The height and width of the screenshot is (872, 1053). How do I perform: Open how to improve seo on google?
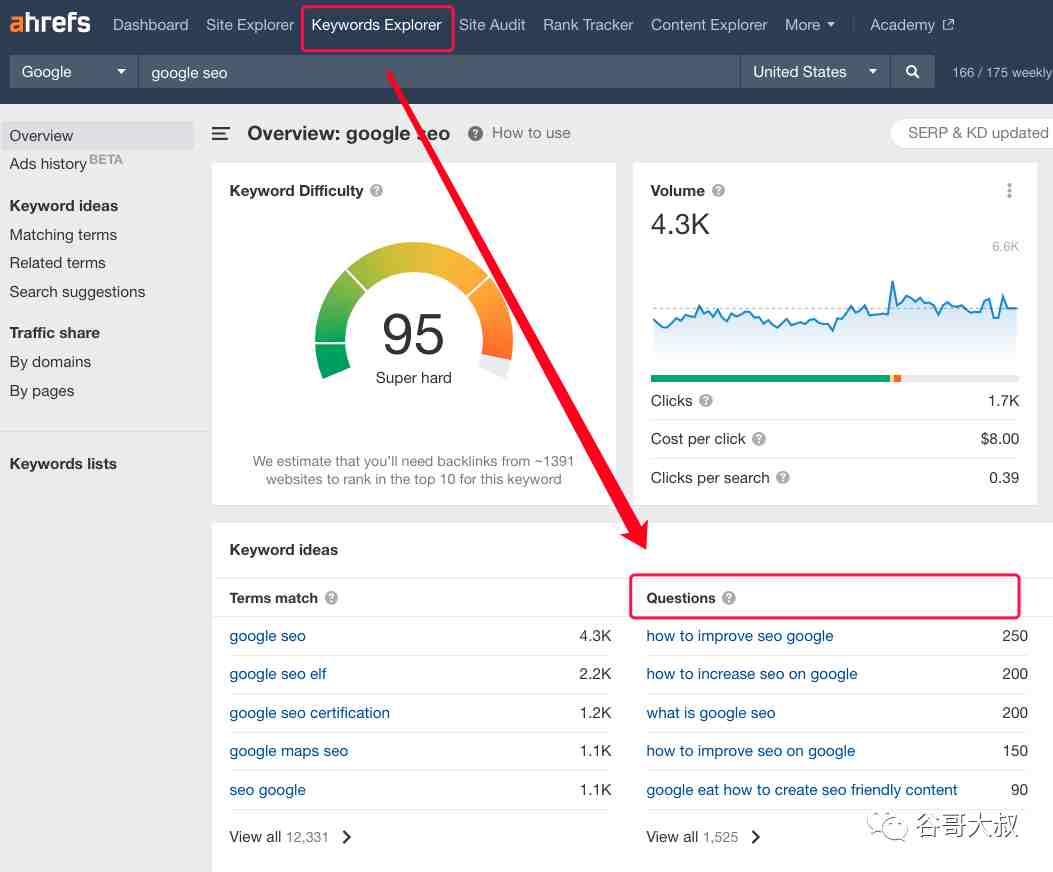[x=751, y=751]
